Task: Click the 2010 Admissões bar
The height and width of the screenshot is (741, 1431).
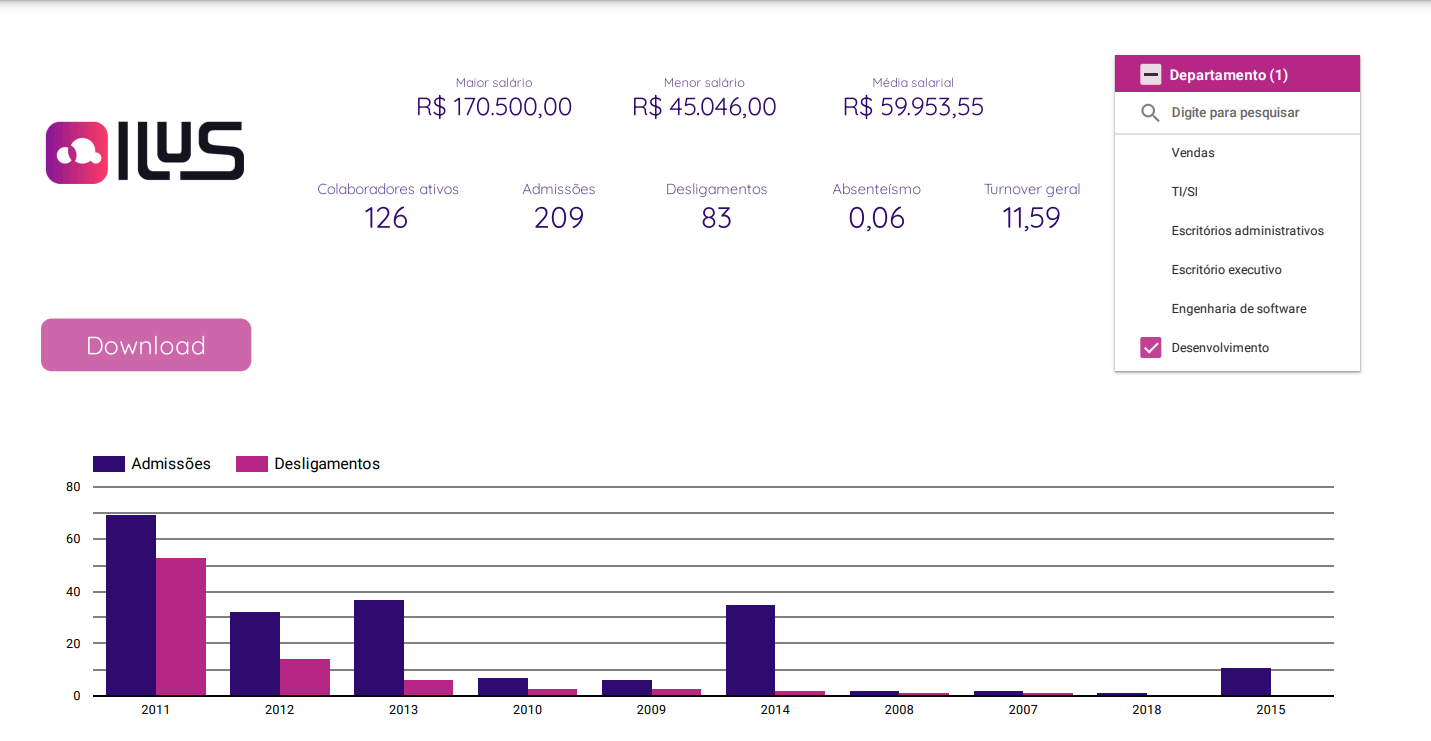Action: pos(503,687)
